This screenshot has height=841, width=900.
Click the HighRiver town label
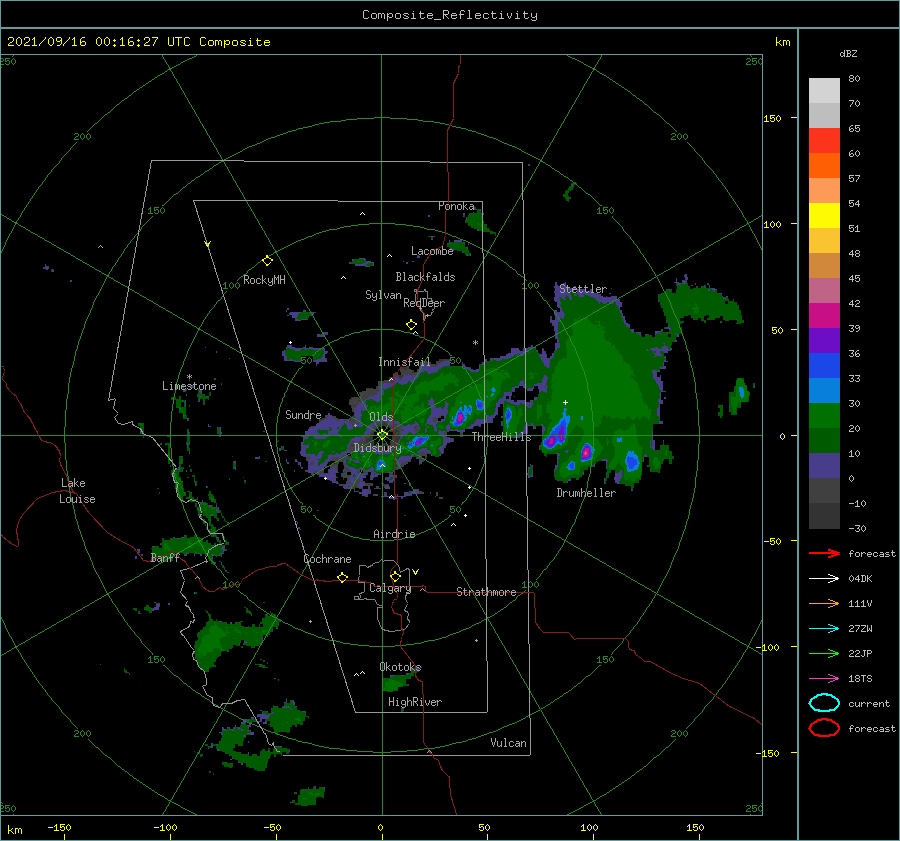[415, 702]
